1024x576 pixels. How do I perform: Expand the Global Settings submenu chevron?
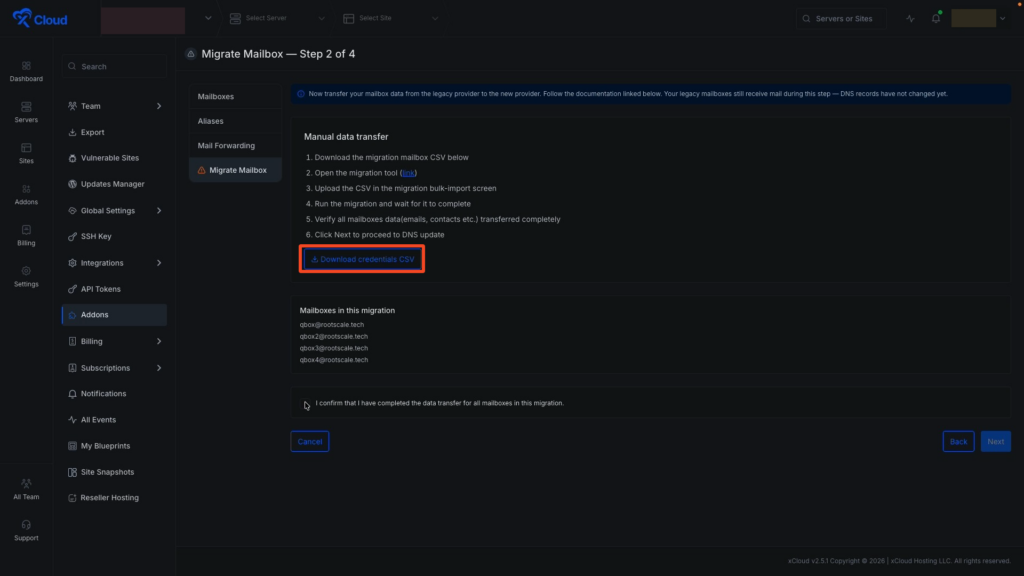point(159,210)
